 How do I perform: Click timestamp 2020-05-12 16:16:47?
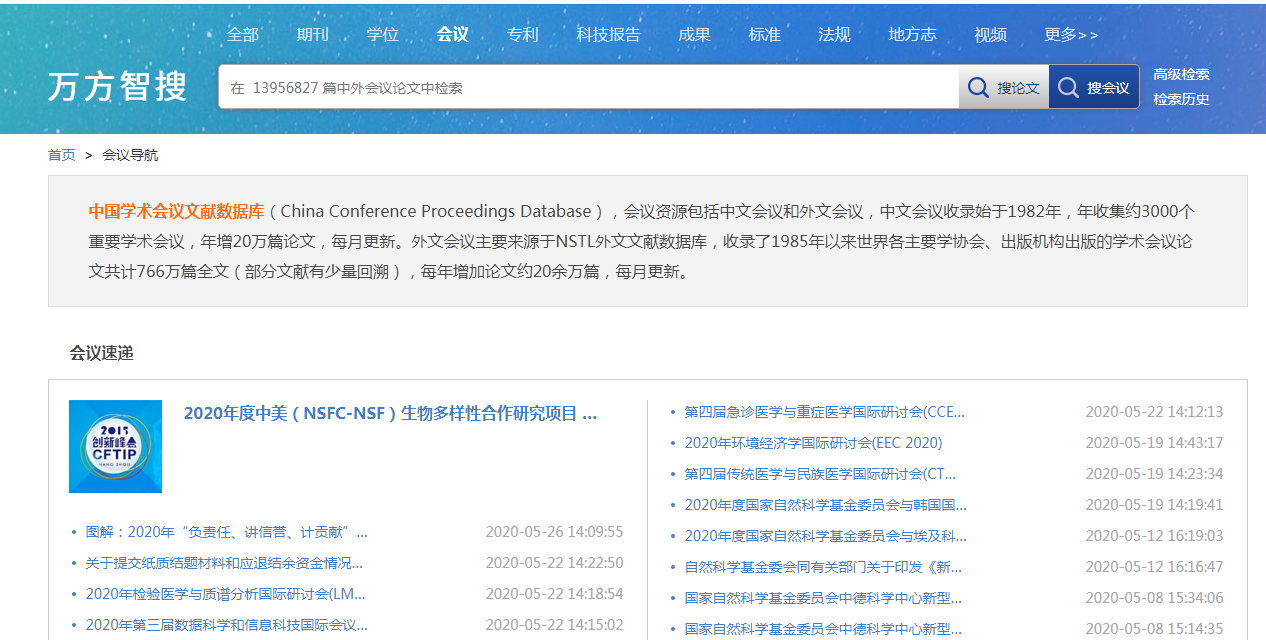[1155, 567]
